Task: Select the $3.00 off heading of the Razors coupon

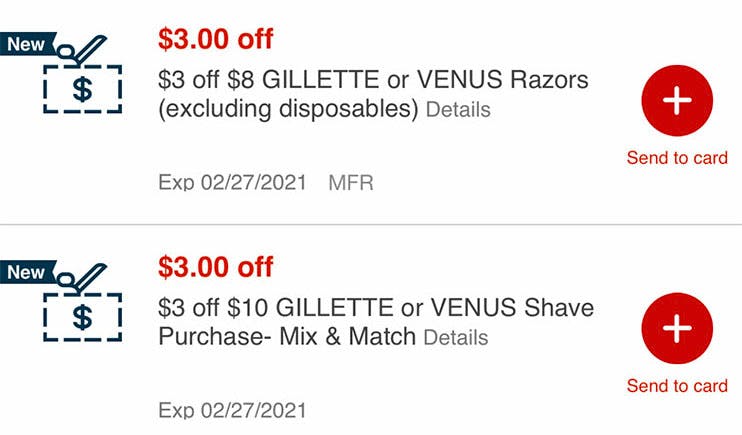Action: [x=216, y=39]
